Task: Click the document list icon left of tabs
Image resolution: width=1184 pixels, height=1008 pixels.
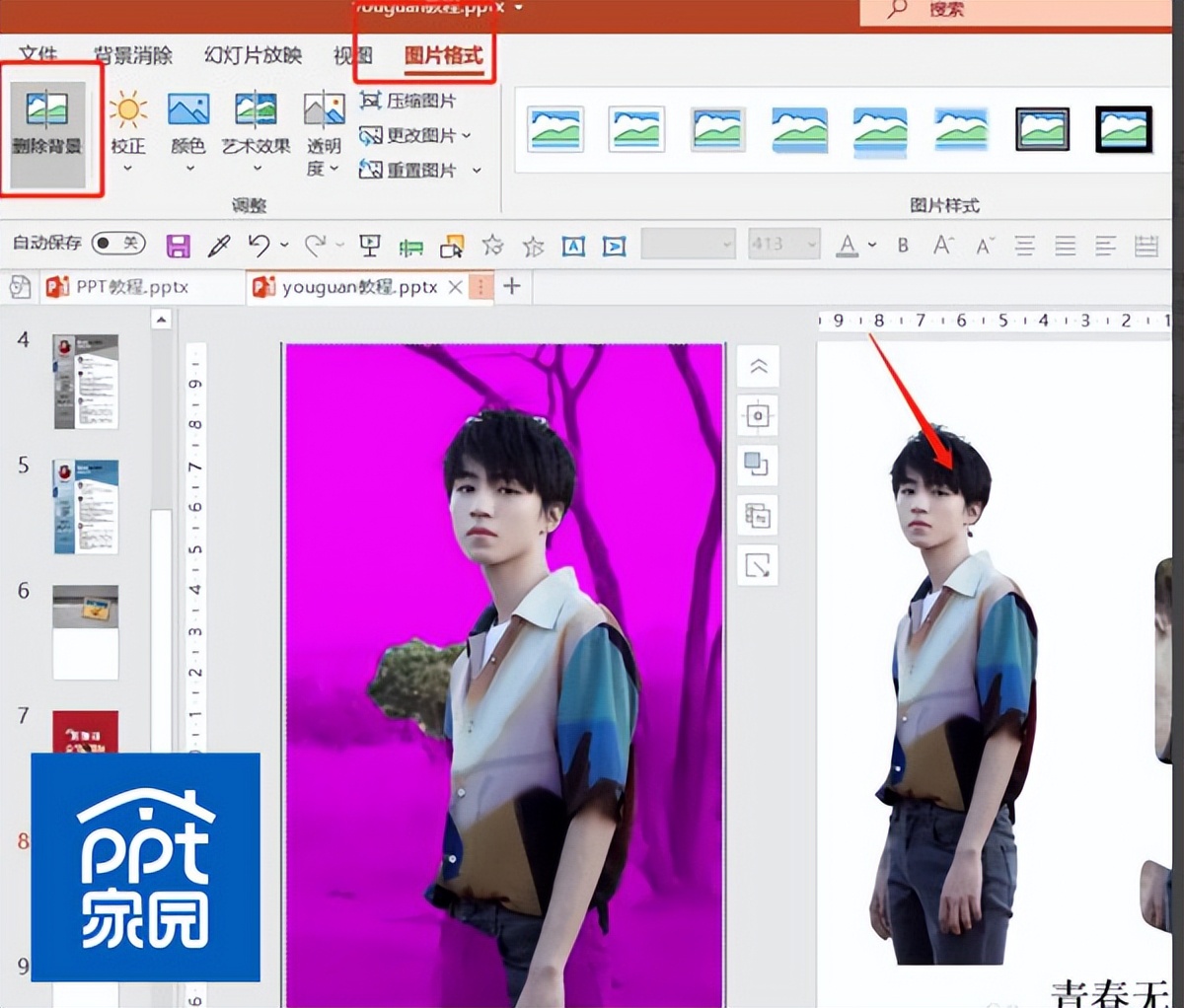Action: tap(20, 287)
